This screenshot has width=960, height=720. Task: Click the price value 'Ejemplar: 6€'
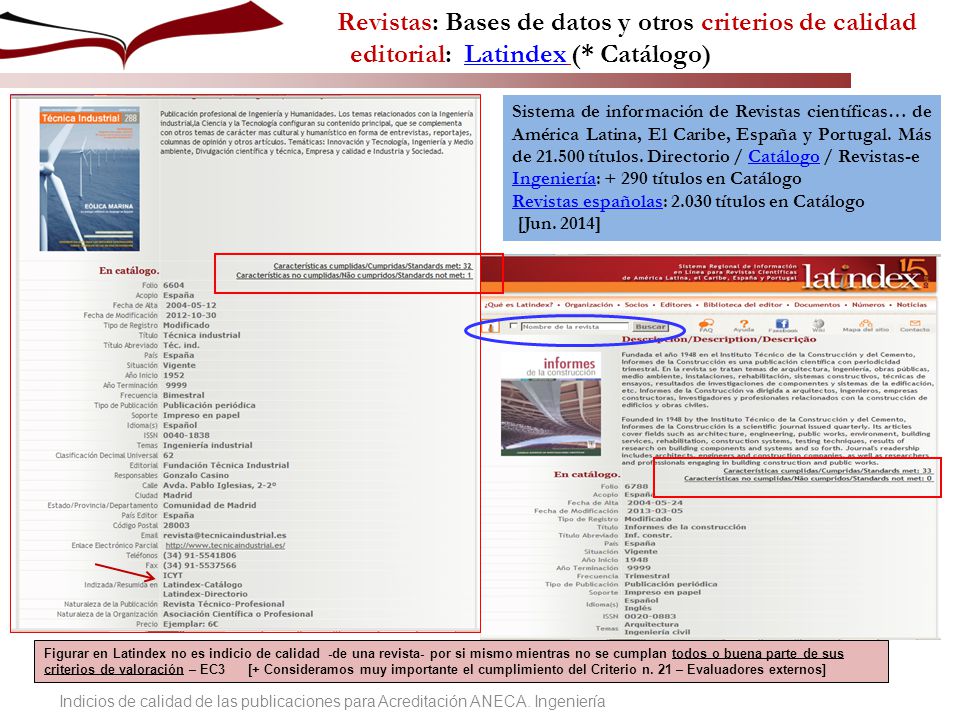pyautogui.click(x=190, y=624)
